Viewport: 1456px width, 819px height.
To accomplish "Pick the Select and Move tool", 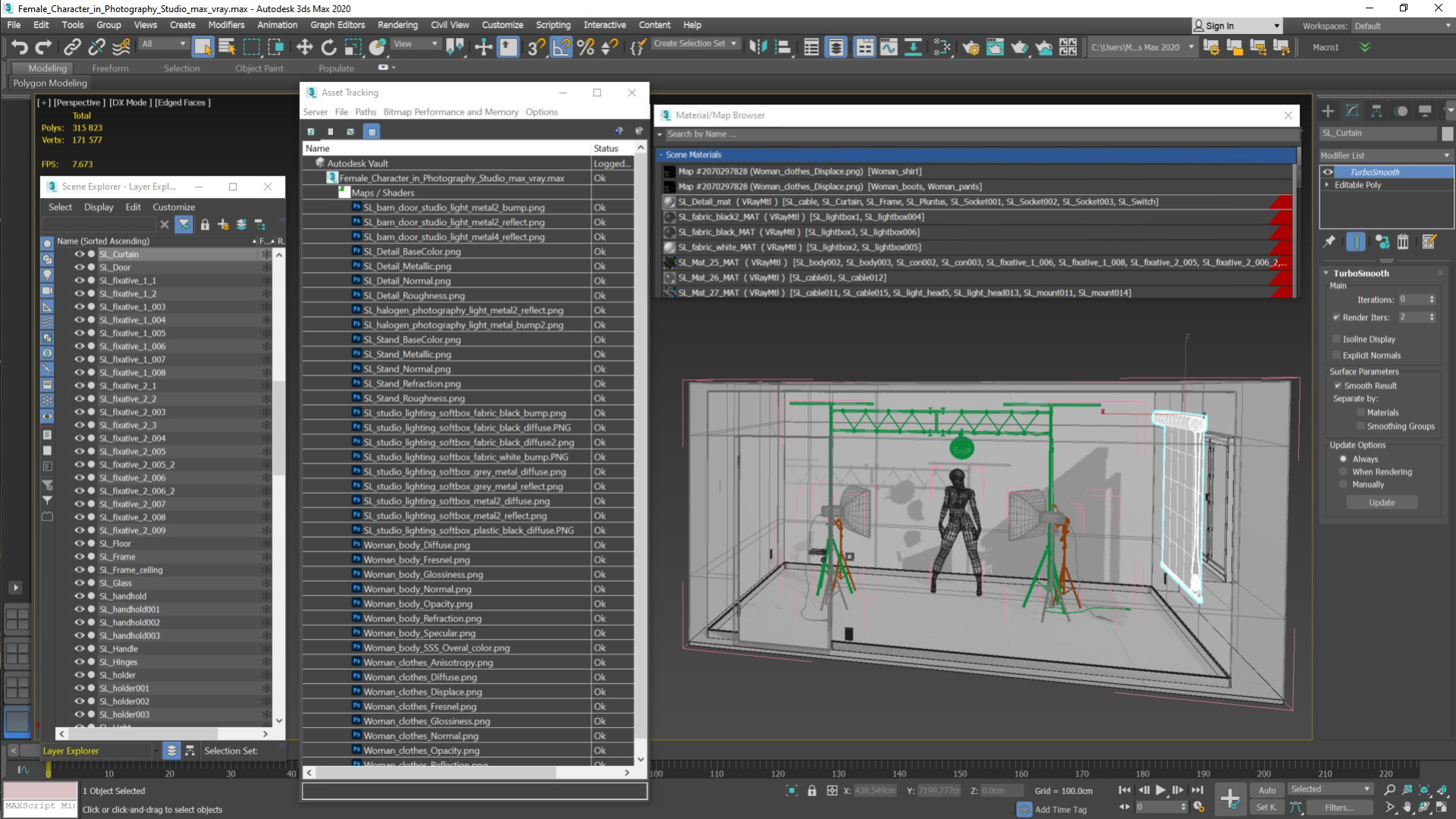I will tap(304, 47).
